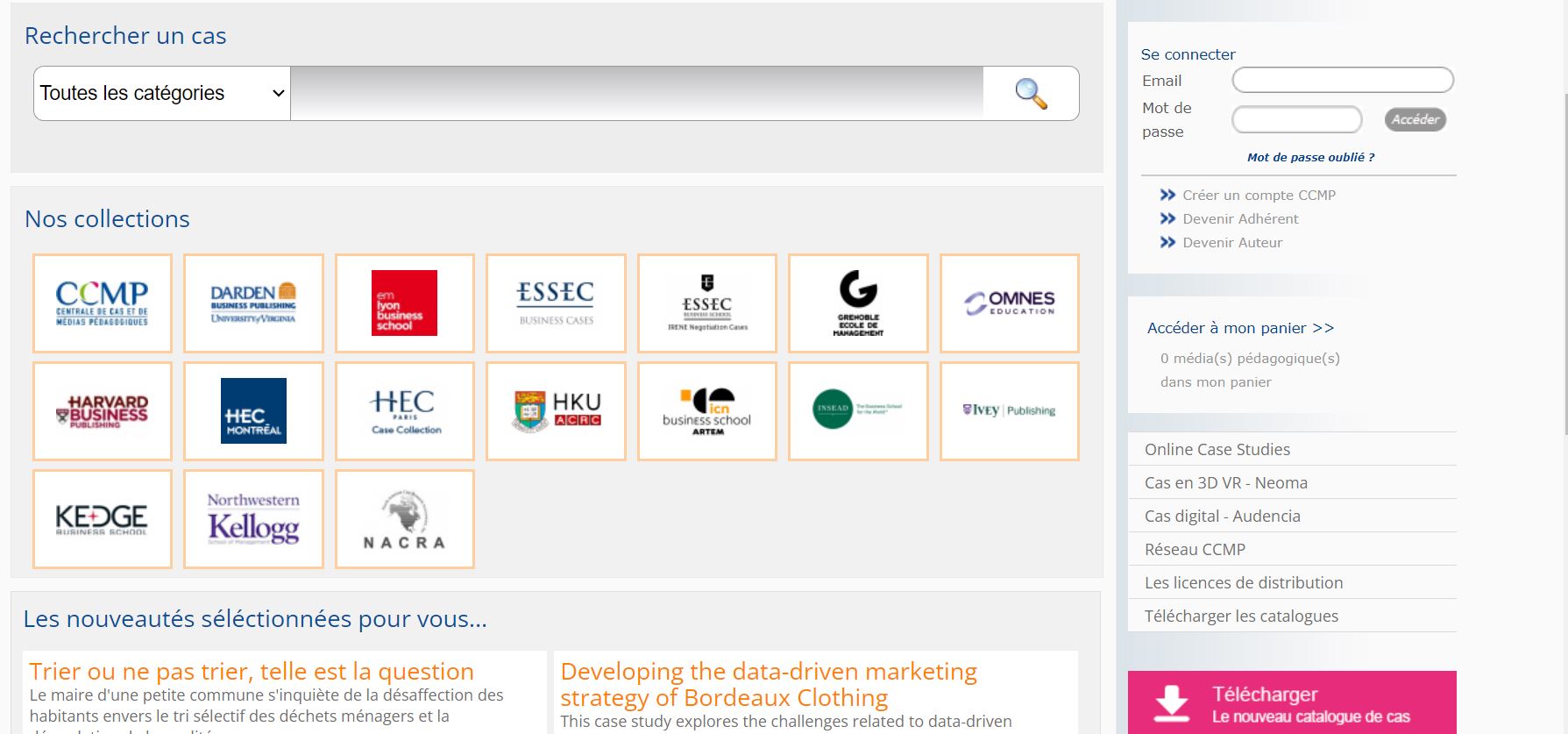This screenshot has width=1568, height=734.
Task: Open Developing the data-driven marketing strategy article
Action: [x=769, y=685]
